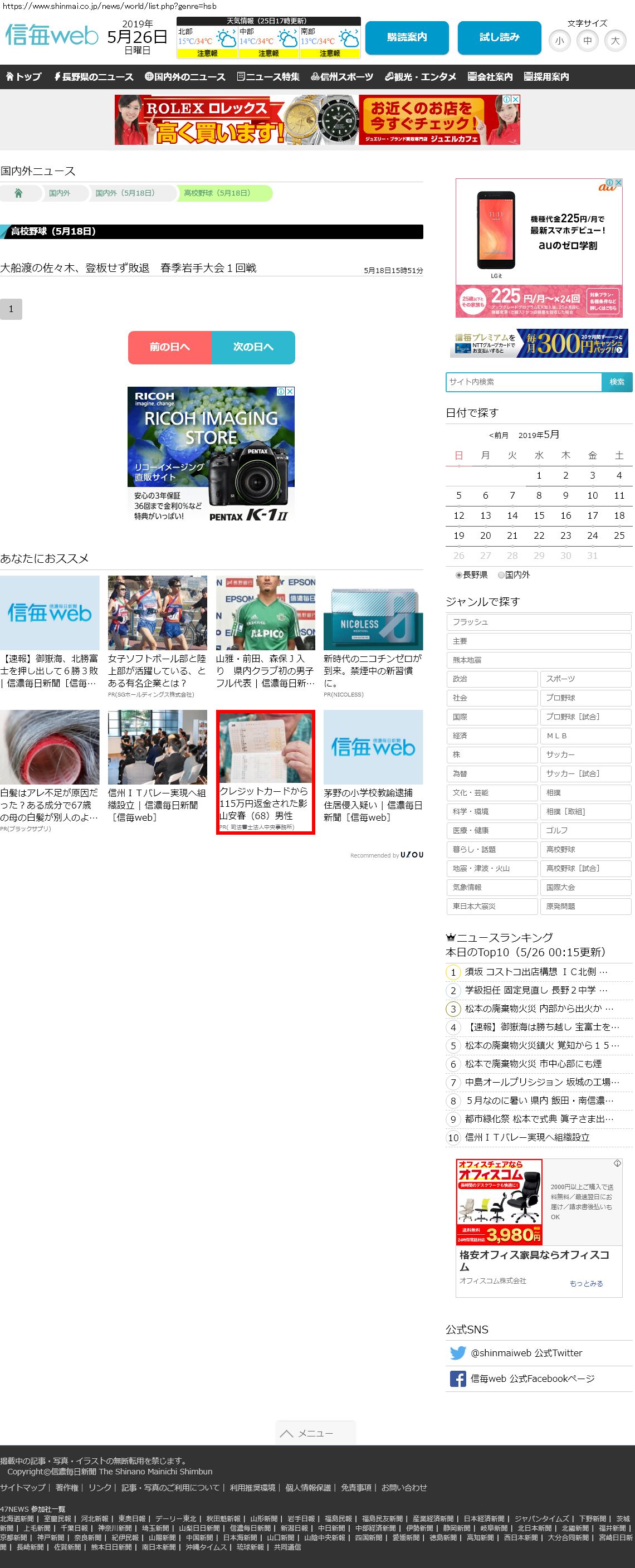
Task: Open 会社案内 menu item
Action: [x=490, y=77]
